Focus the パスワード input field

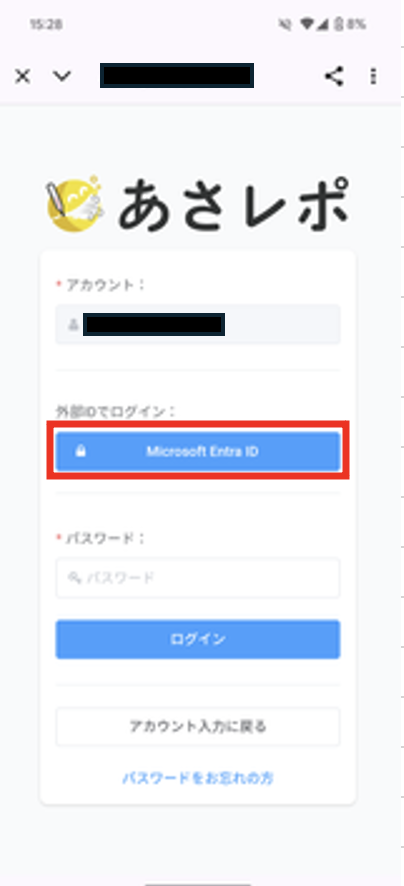click(198, 577)
